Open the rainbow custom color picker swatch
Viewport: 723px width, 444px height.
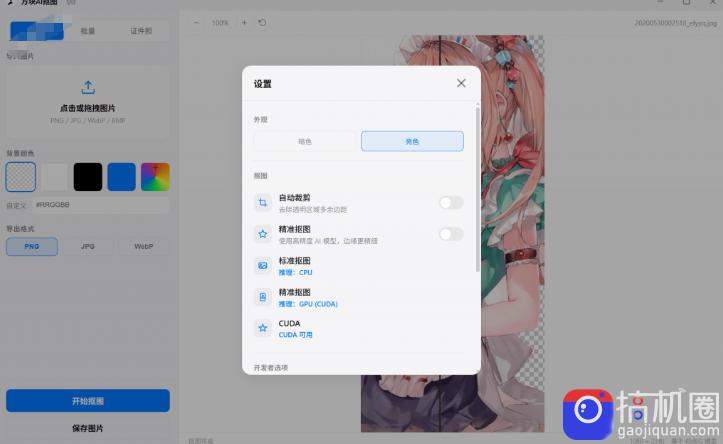point(155,177)
